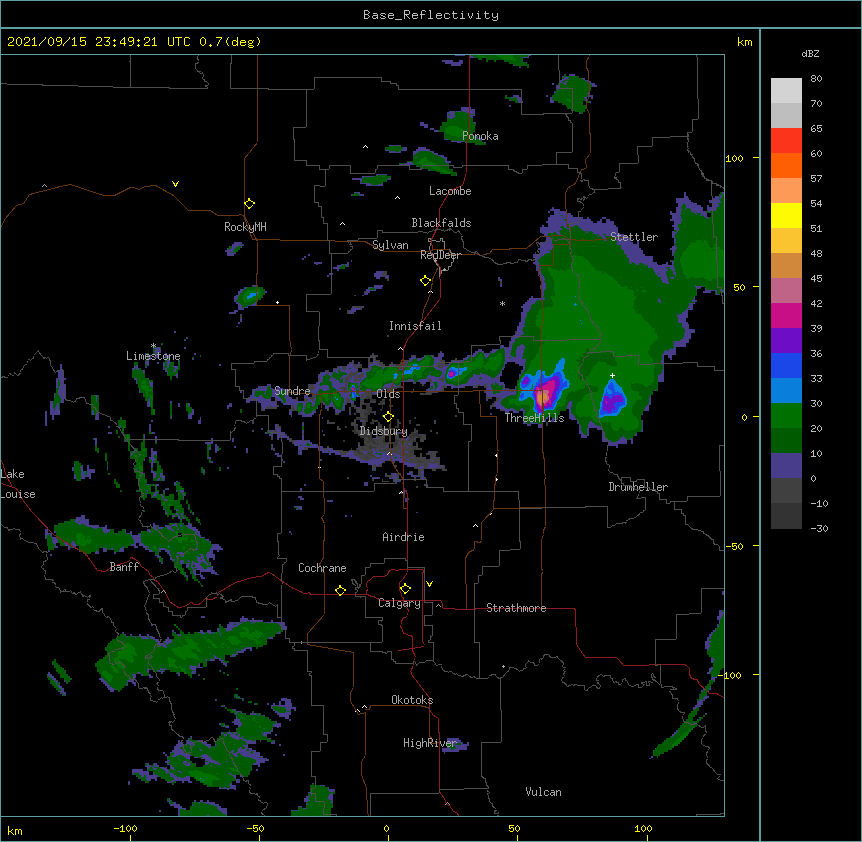Click the white asterisk above Limestone label
862x842 pixels.
click(153, 346)
